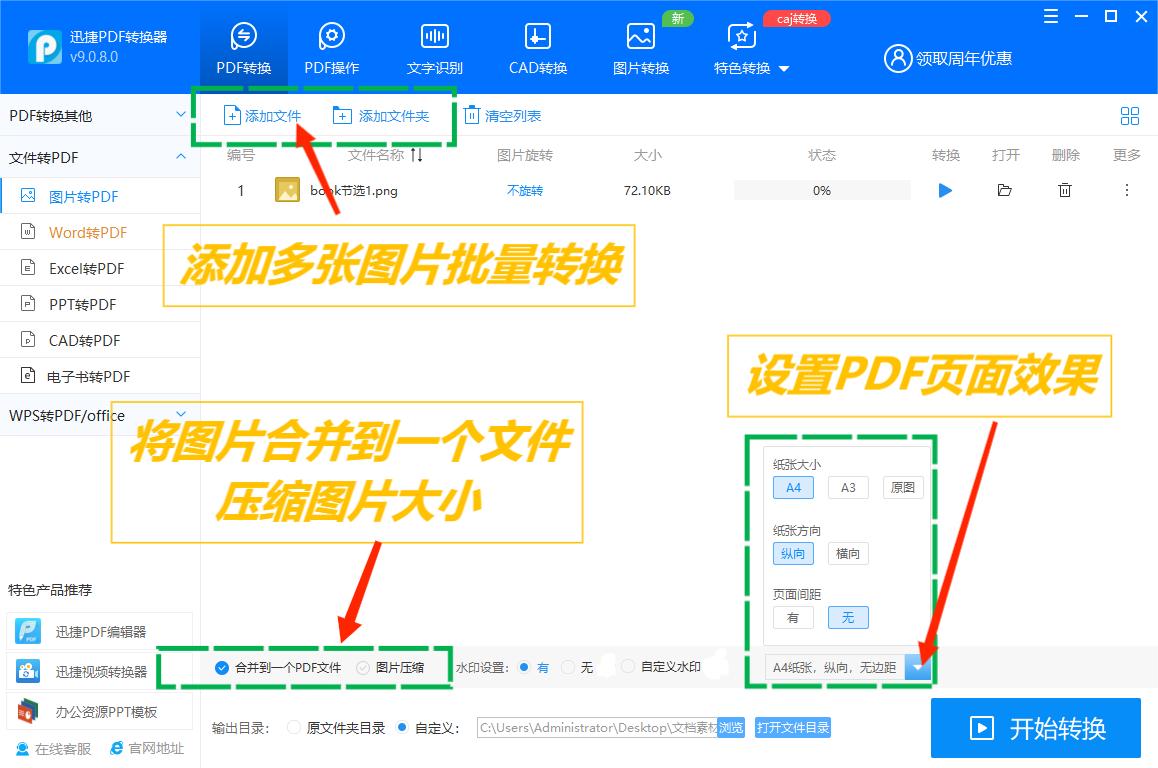Open the A4纸张，纵向，无边距 dropdown
The height and width of the screenshot is (768, 1158).
(x=917, y=667)
